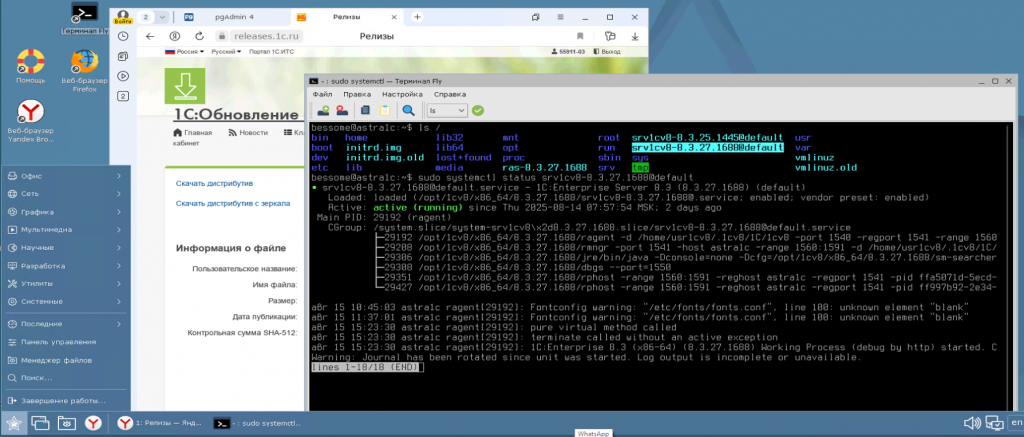
Task: Open the Файл menu in Терминал Fly
Action: [x=323, y=94]
